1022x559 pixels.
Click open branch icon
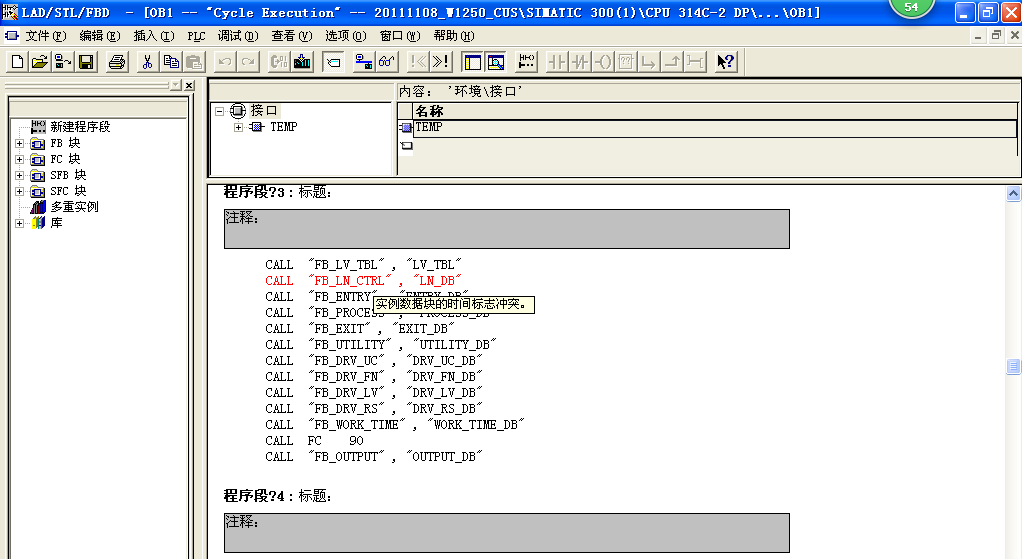649,62
